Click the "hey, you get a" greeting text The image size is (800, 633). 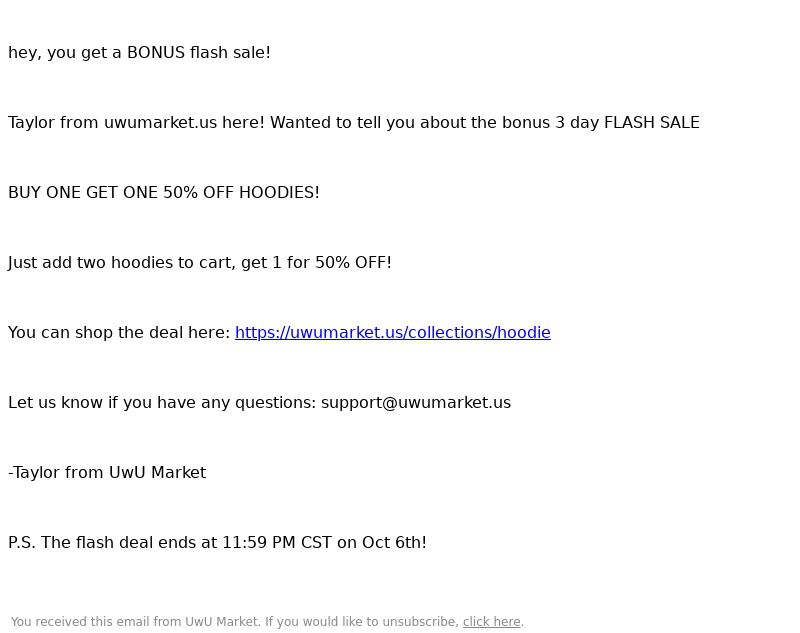coord(65,53)
